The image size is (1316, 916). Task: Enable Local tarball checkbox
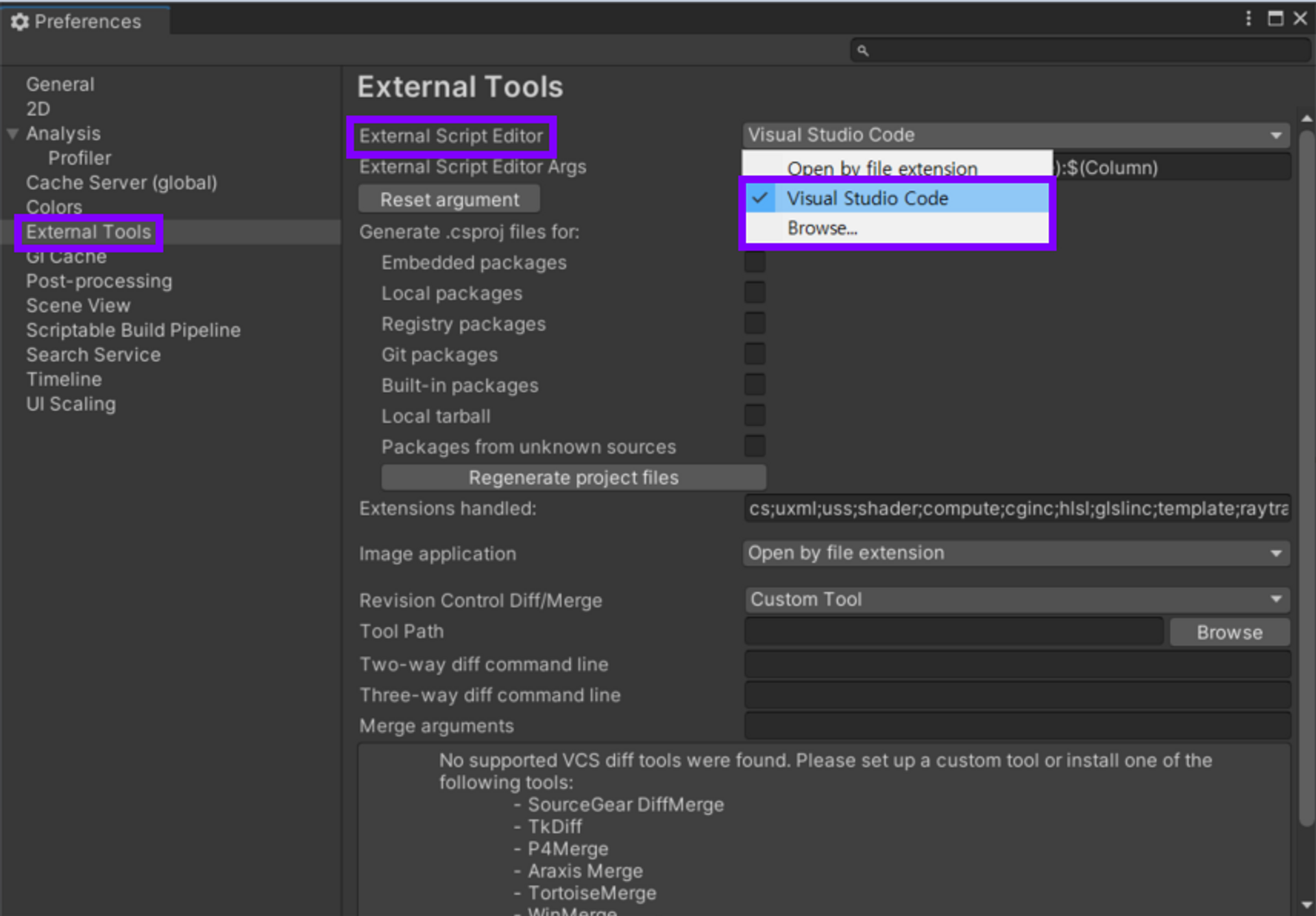755,415
